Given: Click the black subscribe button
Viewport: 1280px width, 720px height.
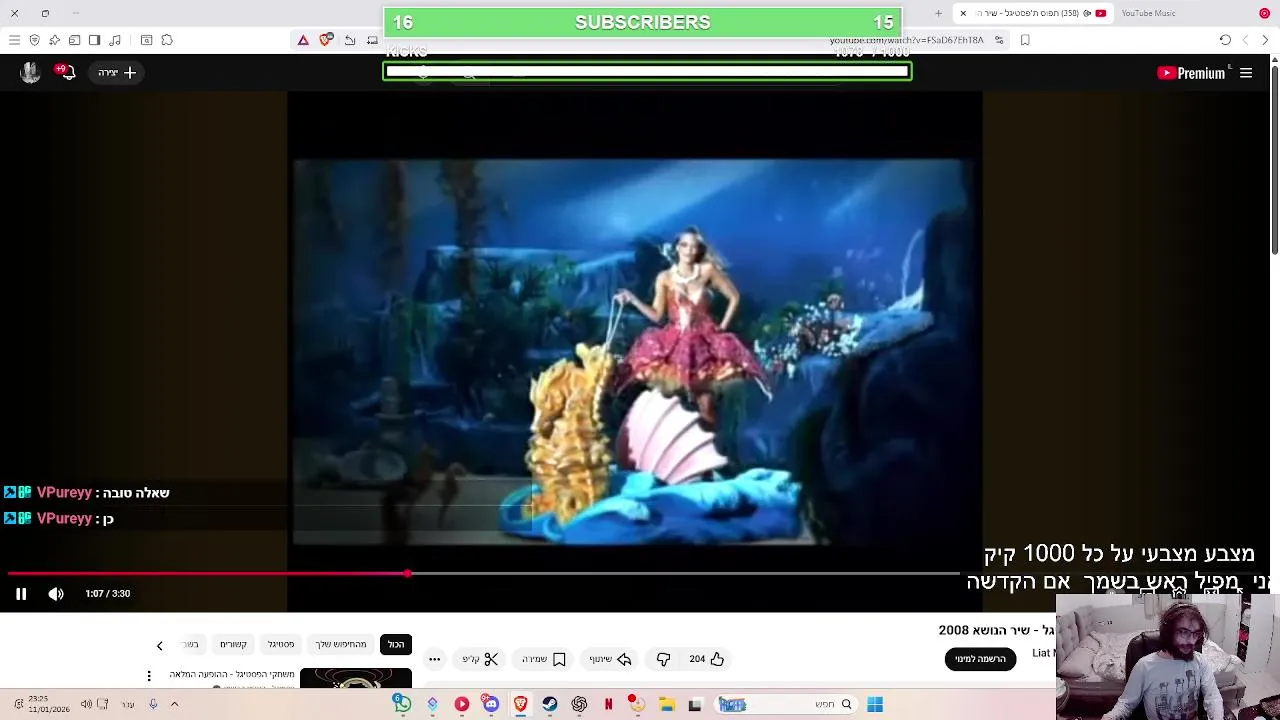Looking at the screenshot, I should [980, 658].
